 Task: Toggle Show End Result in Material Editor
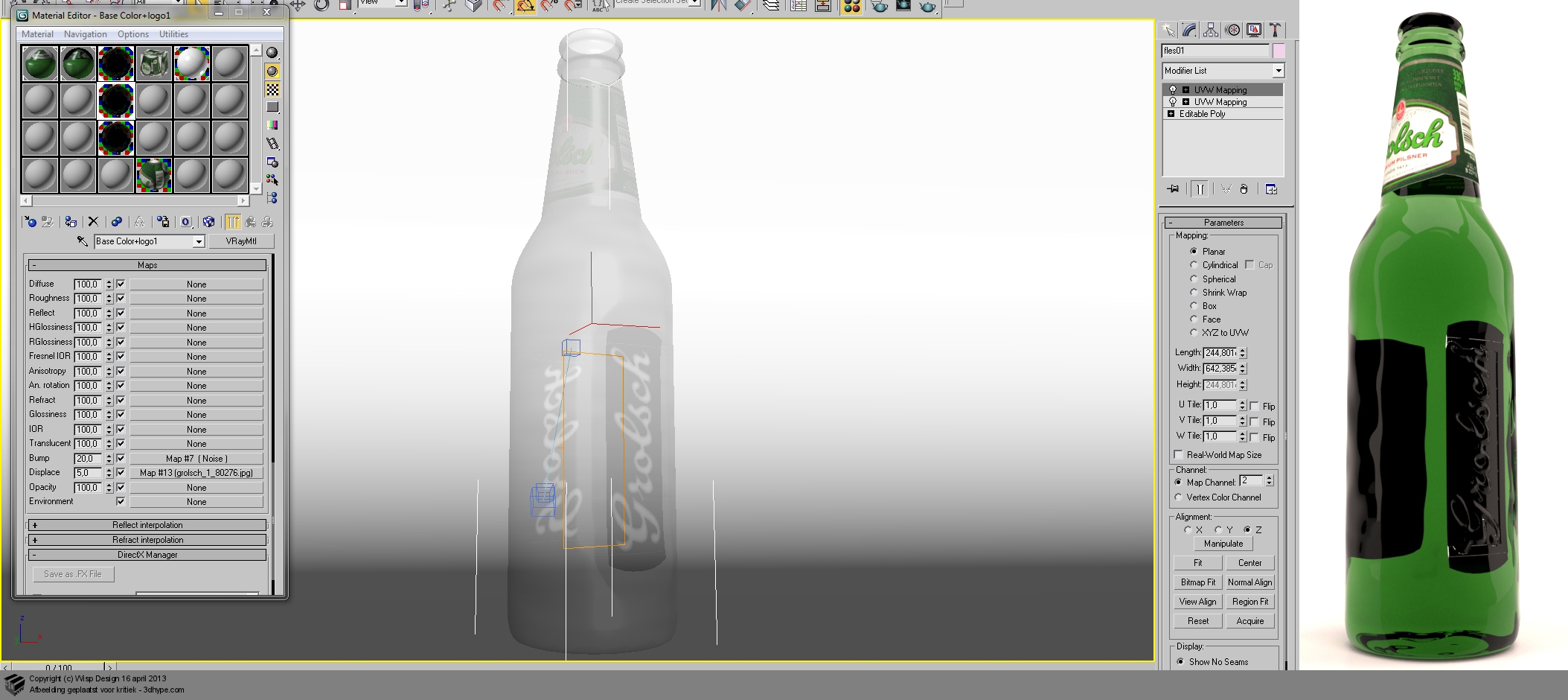tap(233, 222)
